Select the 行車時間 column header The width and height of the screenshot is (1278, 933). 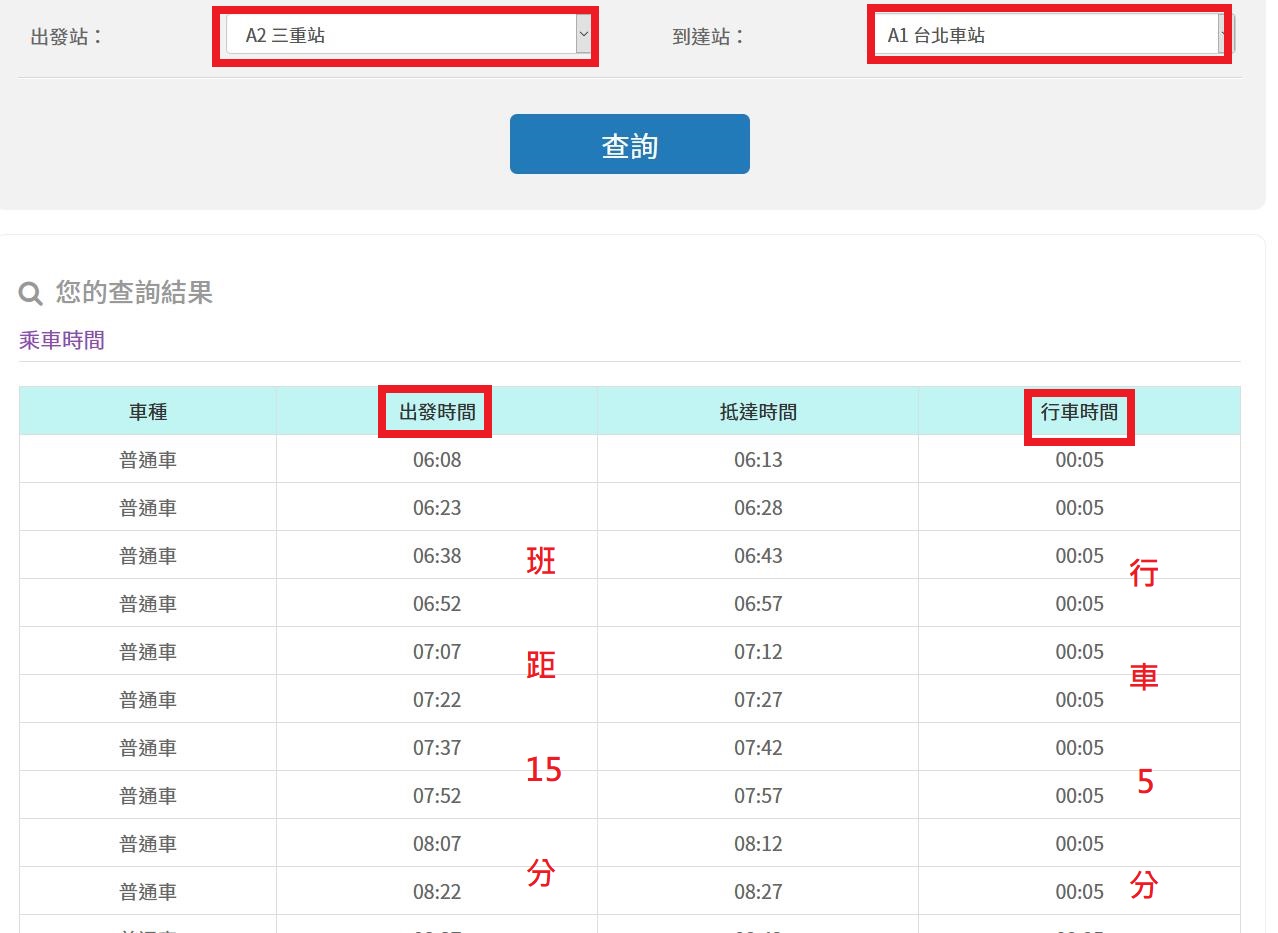[1079, 411]
